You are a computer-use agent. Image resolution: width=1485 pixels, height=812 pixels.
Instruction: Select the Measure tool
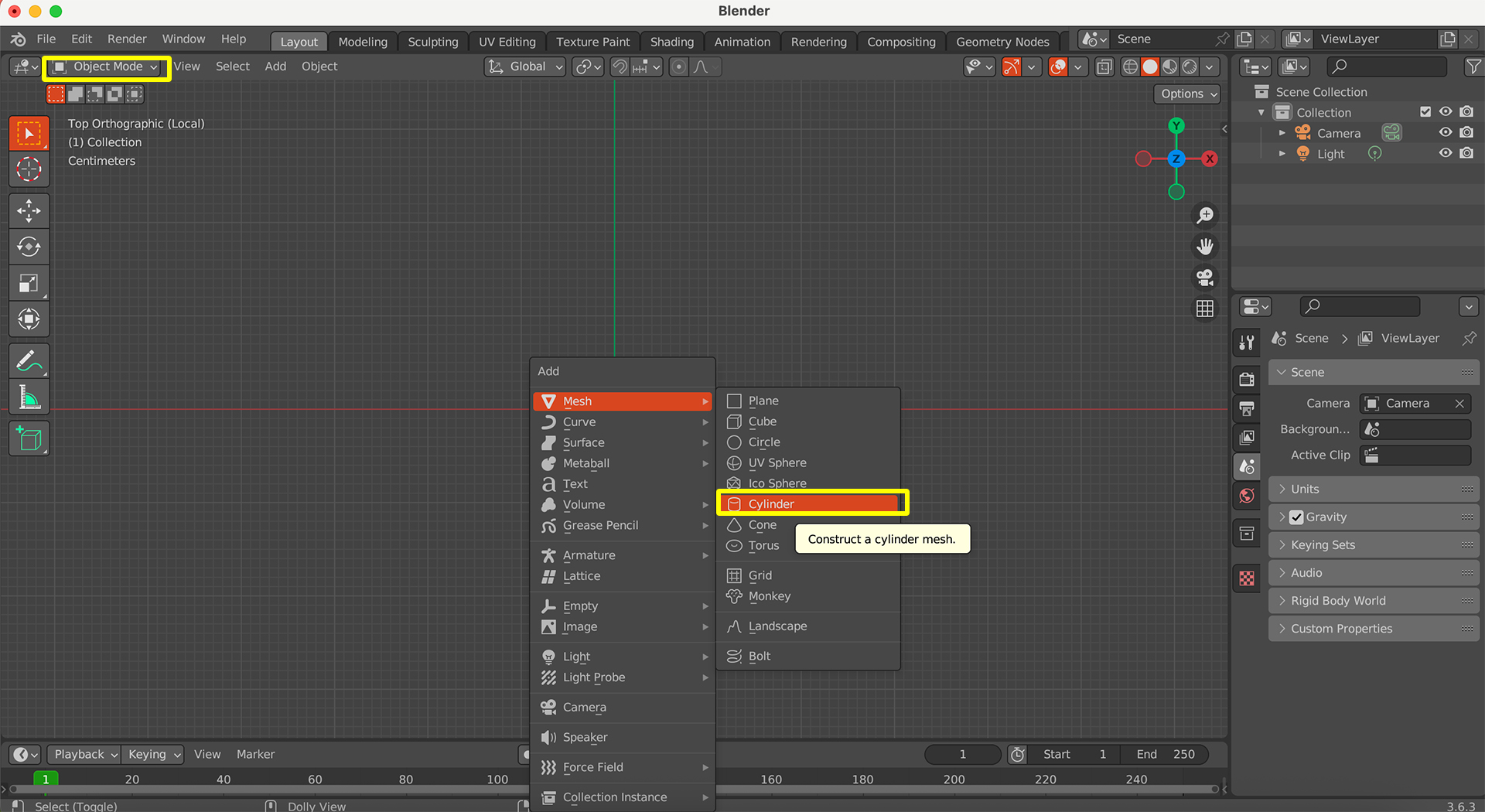coord(29,397)
